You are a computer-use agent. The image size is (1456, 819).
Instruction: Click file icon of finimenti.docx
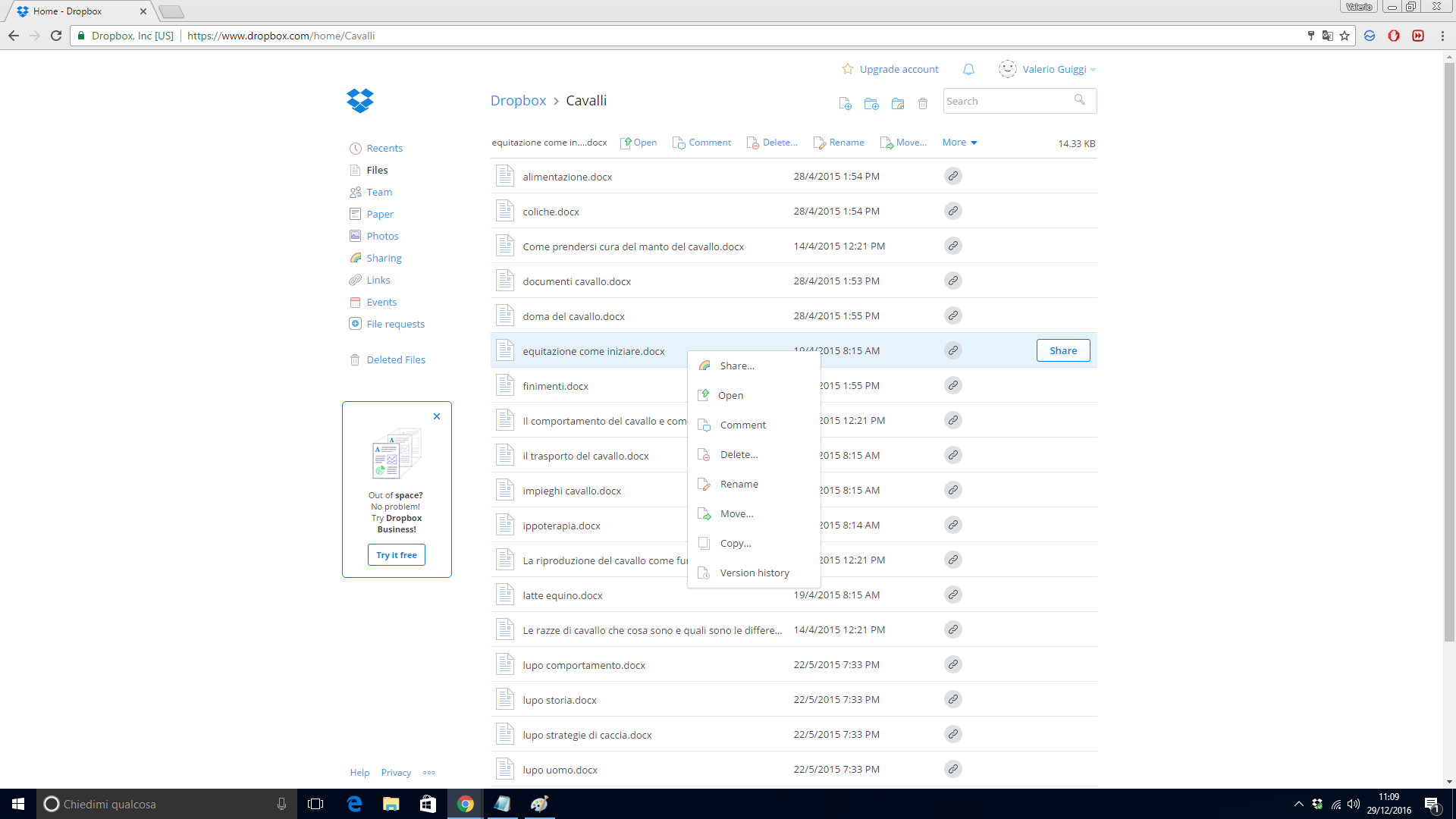(505, 385)
